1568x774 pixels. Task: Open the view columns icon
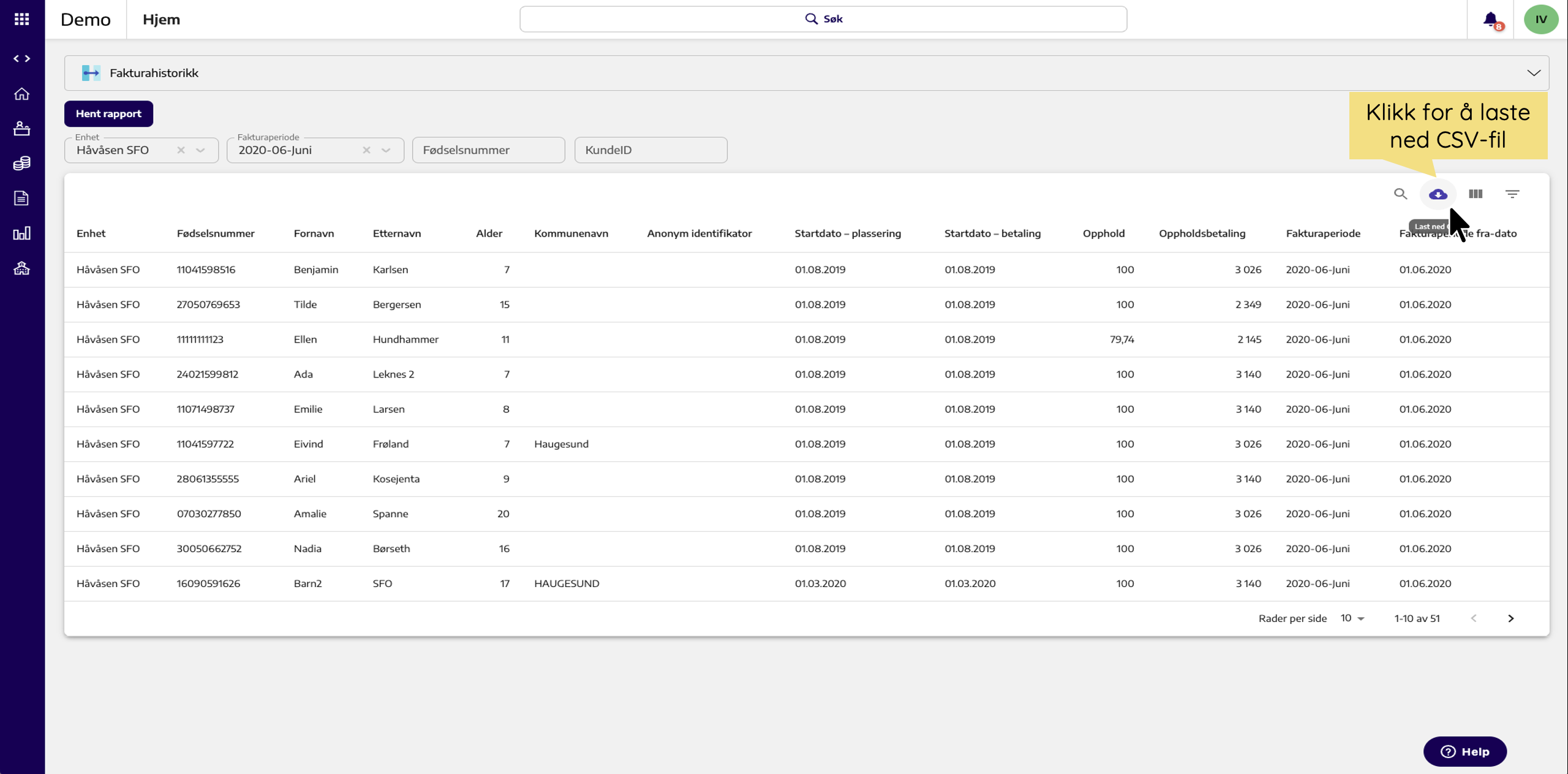[1476, 194]
